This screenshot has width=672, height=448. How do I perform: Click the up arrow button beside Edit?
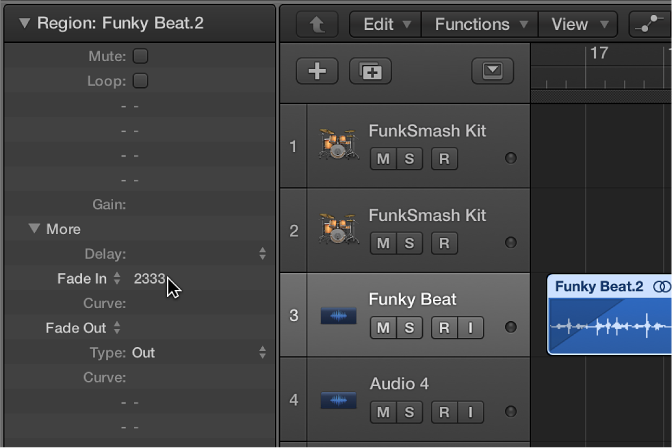(x=317, y=24)
